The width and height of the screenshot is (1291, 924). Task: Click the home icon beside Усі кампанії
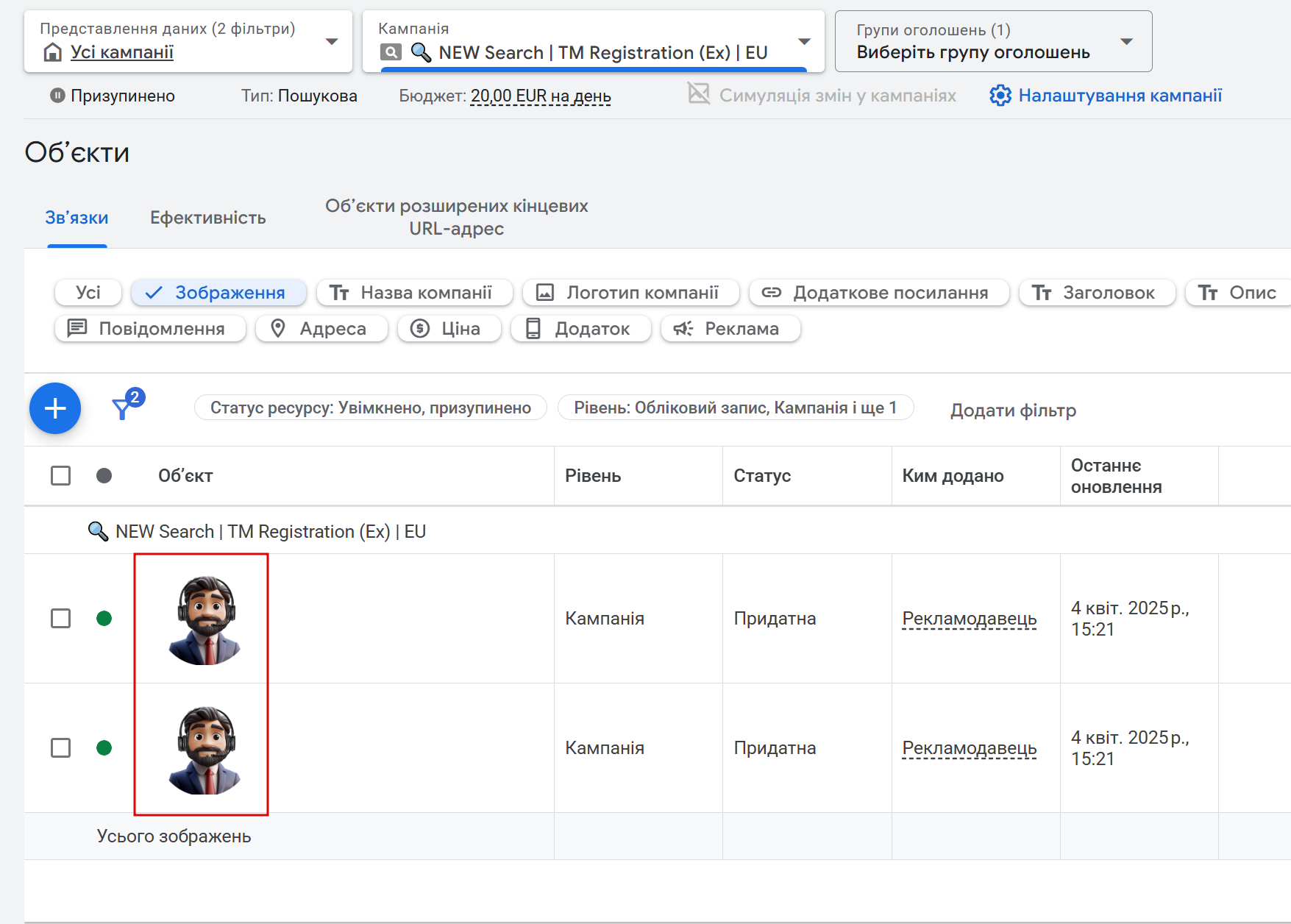point(52,52)
